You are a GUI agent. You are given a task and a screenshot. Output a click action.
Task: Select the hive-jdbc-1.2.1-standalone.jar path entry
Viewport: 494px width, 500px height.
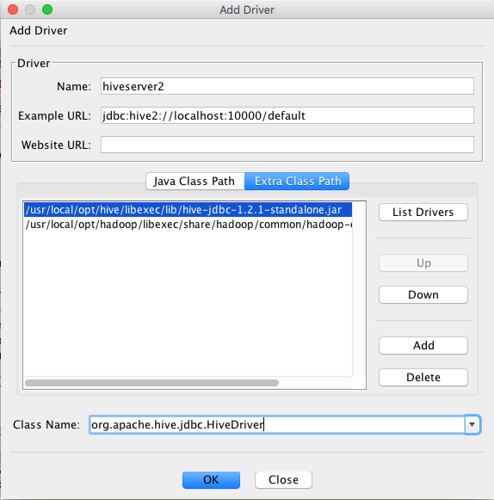click(188, 210)
